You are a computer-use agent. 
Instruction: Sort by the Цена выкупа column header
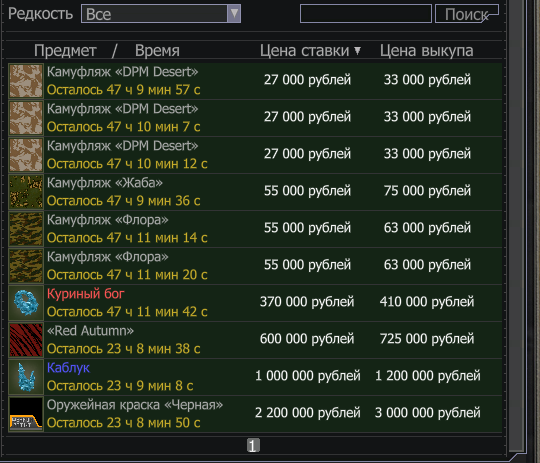[x=426, y=51]
